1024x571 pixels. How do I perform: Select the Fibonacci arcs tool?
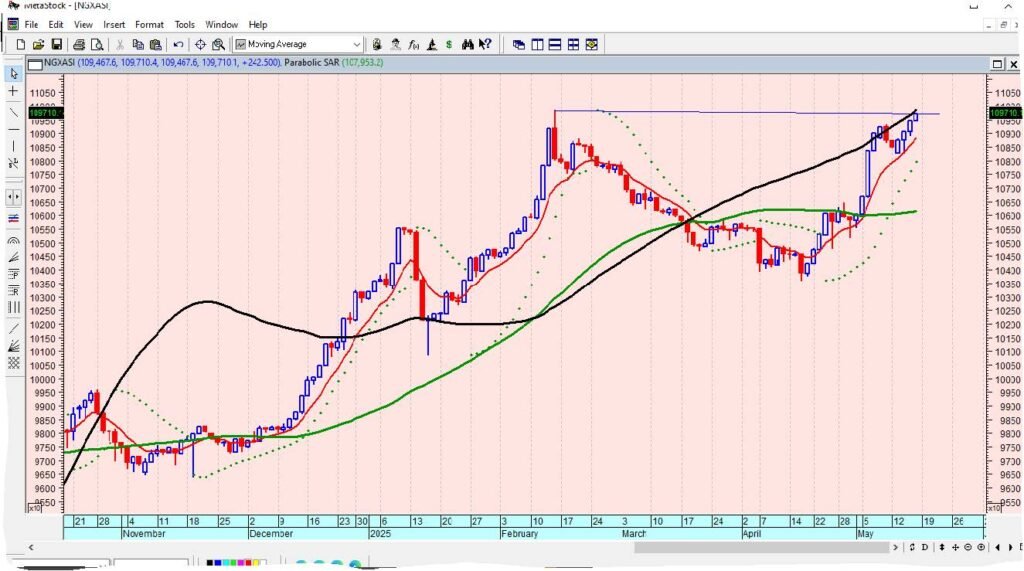(x=13, y=241)
